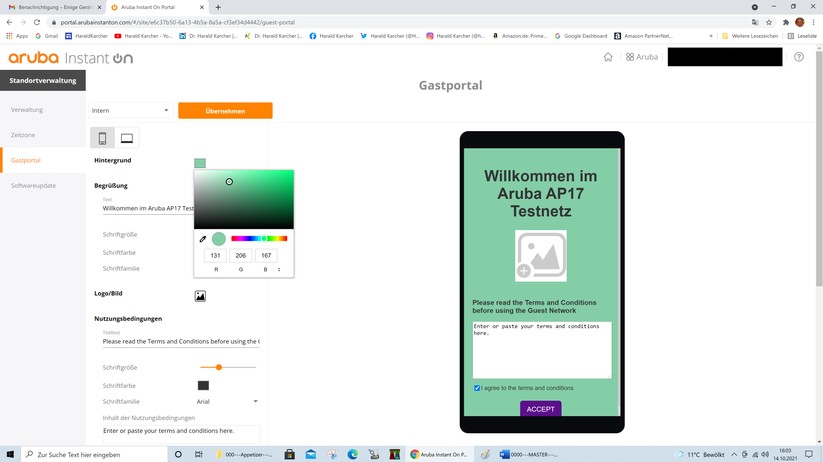Open the Intern portal type dropdown
The width and height of the screenshot is (823, 462).
click(130, 110)
